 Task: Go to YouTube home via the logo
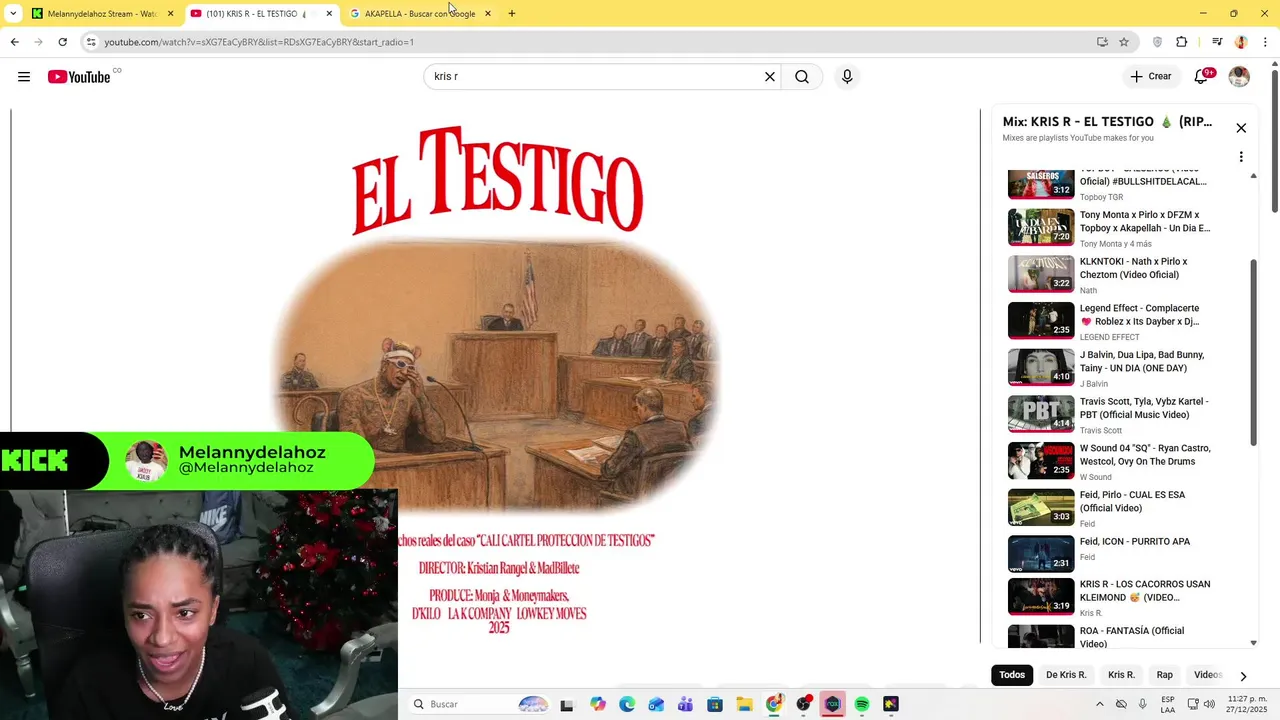pos(79,77)
